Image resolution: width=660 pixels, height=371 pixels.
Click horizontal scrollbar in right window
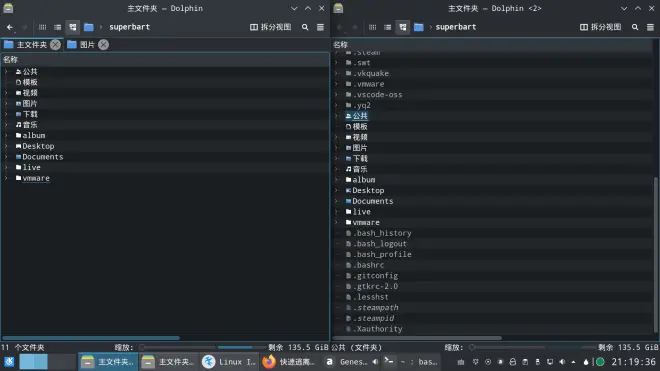click(417, 338)
